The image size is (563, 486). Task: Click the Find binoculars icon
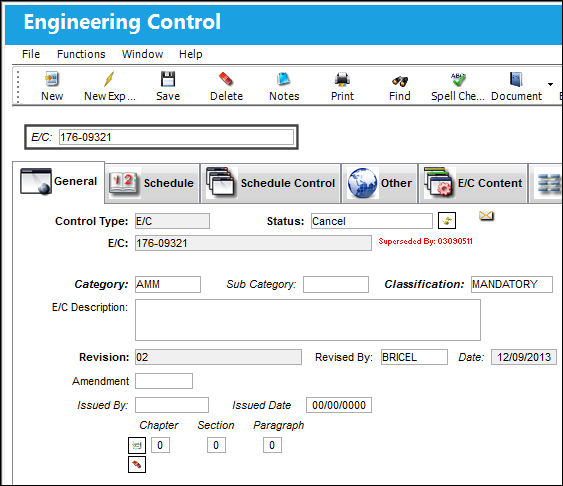pyautogui.click(x=400, y=81)
